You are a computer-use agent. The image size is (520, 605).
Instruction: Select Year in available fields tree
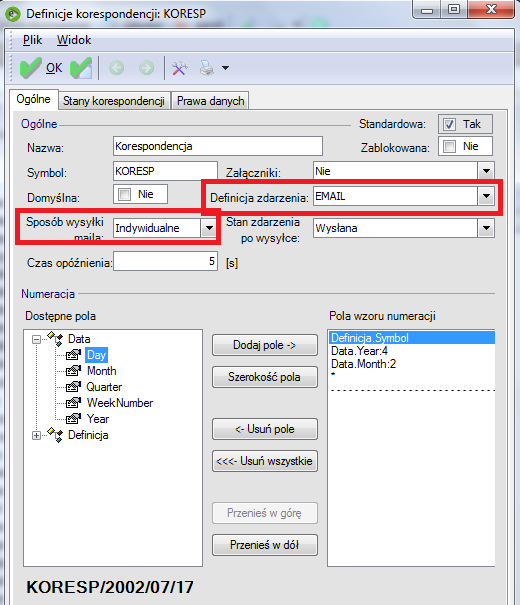tap(98, 419)
